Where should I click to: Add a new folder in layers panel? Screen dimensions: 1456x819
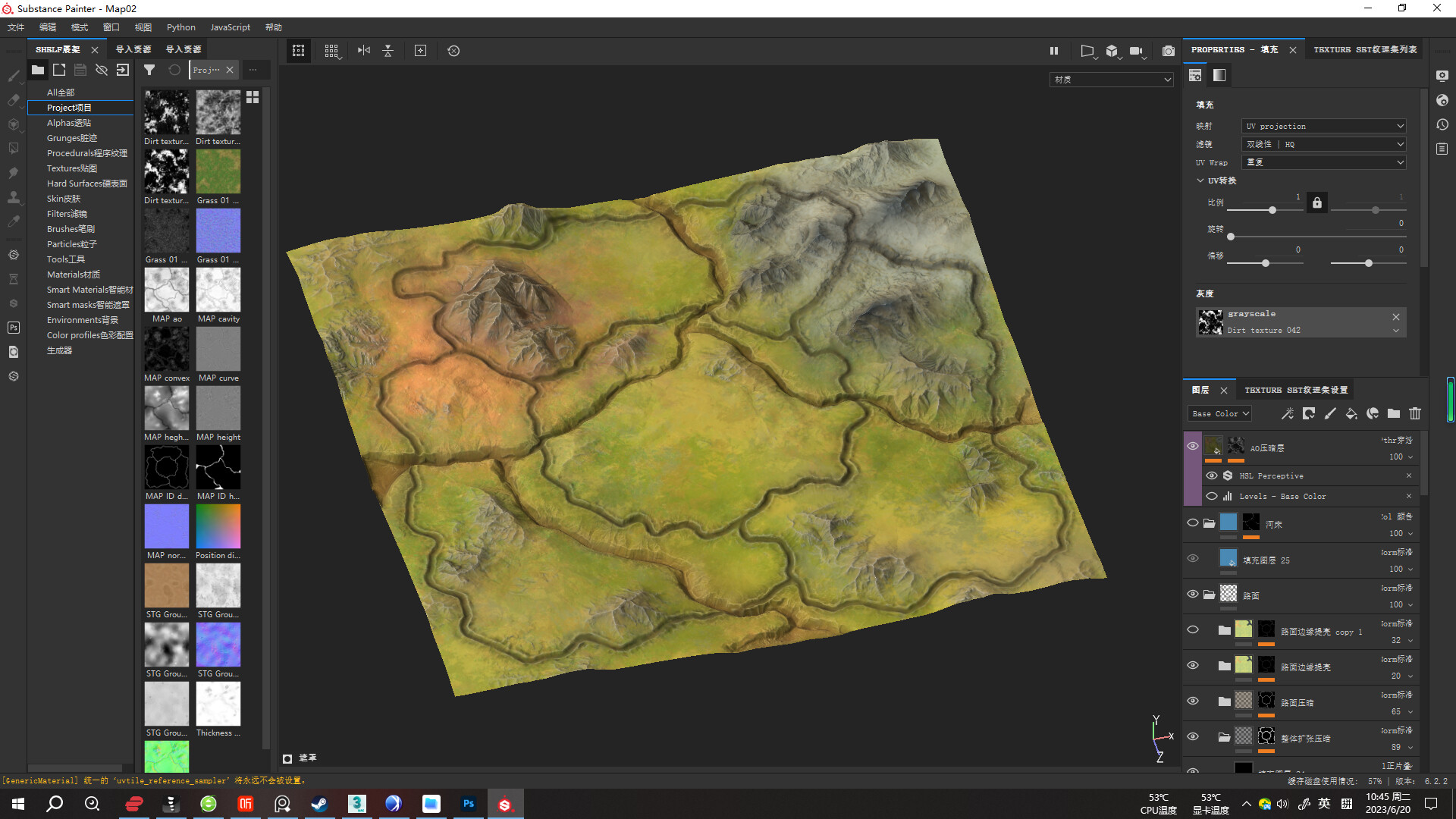coord(1394,413)
